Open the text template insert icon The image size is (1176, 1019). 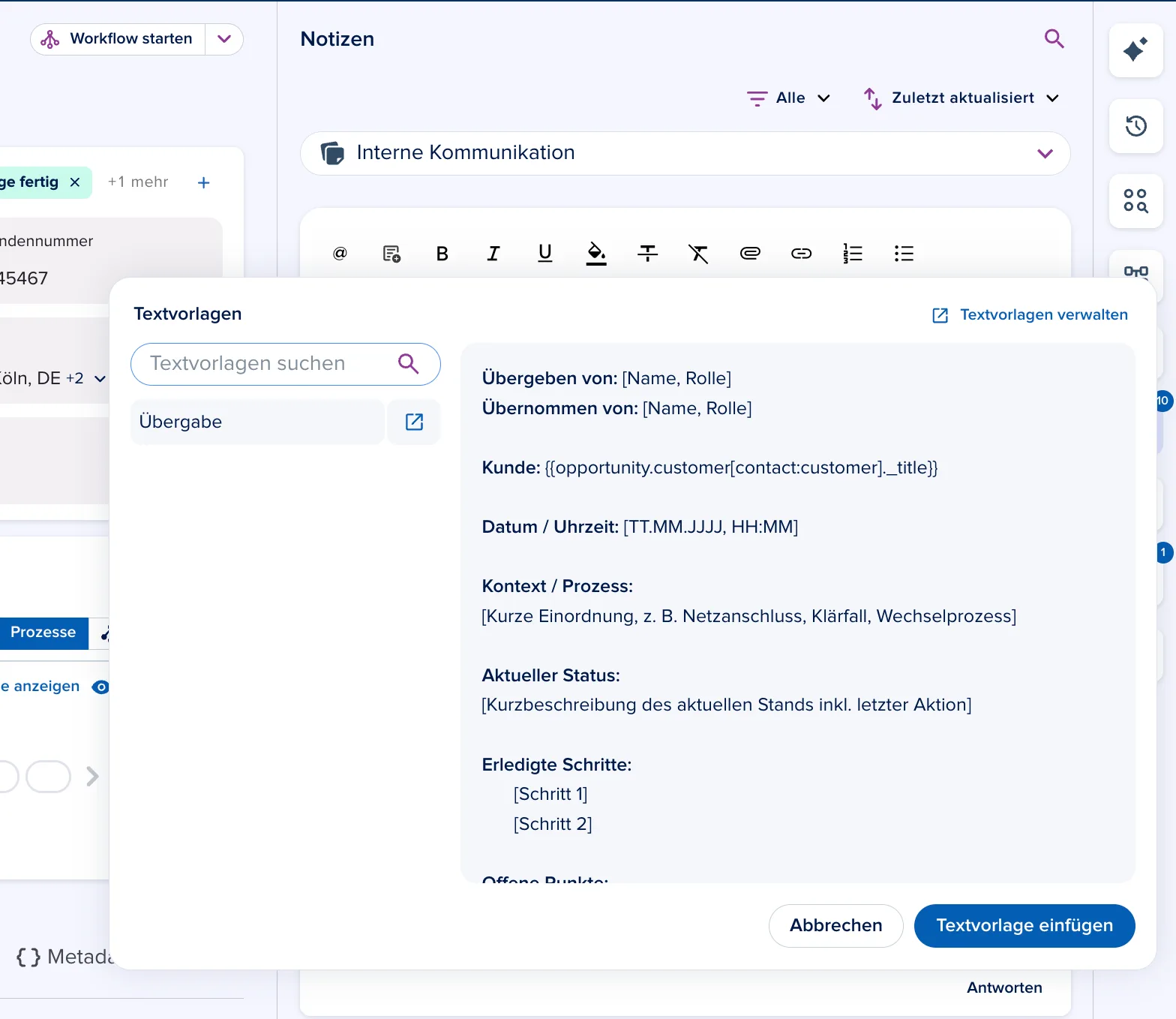pyautogui.click(x=391, y=254)
